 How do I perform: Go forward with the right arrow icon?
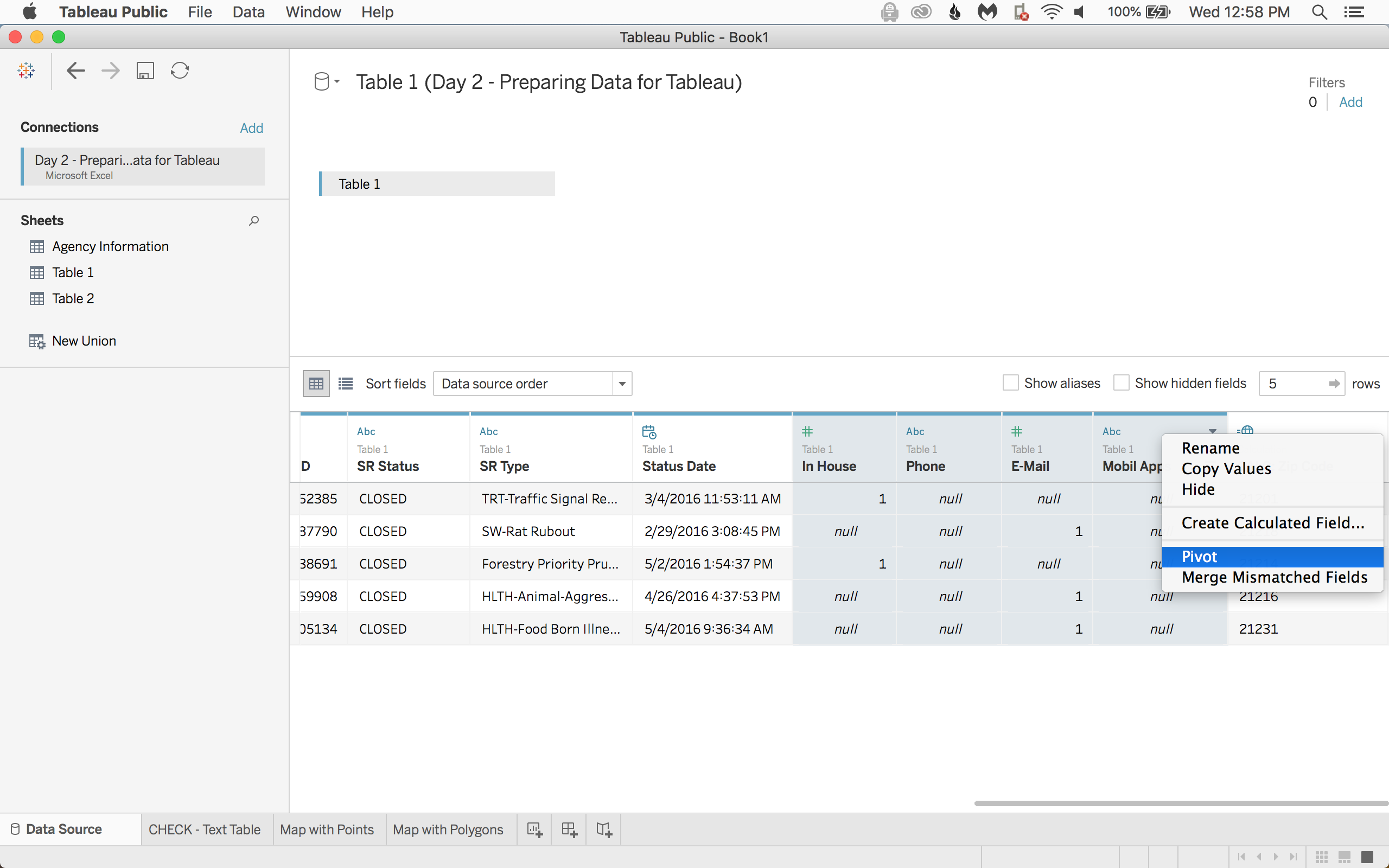tap(110, 71)
